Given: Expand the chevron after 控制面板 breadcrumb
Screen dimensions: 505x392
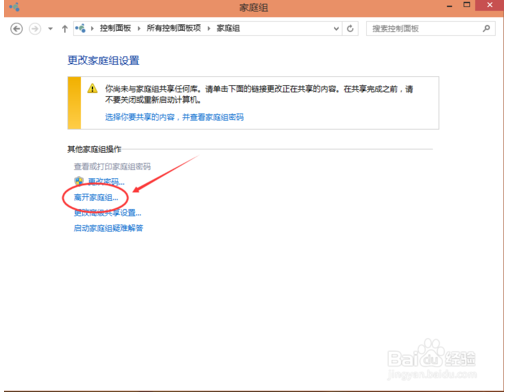Looking at the screenshot, I should (139, 28).
